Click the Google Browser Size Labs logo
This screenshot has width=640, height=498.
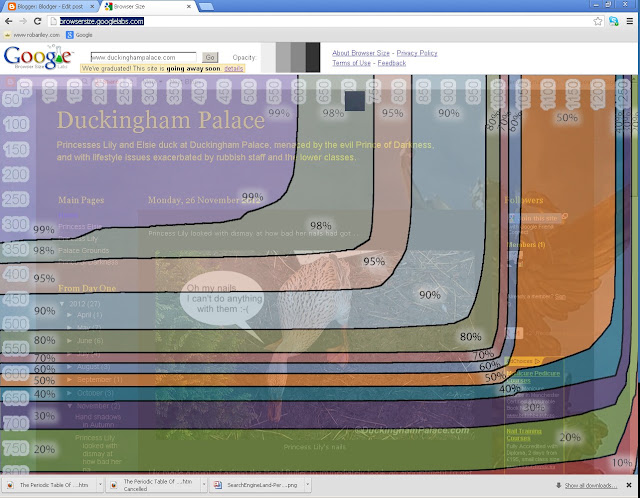point(38,57)
